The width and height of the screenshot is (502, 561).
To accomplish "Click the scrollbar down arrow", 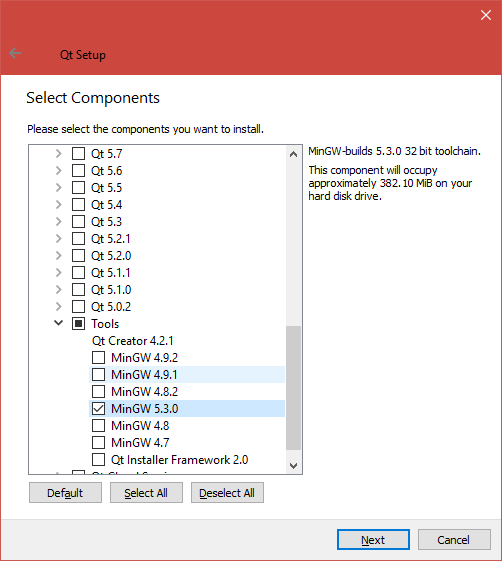I will (294, 465).
